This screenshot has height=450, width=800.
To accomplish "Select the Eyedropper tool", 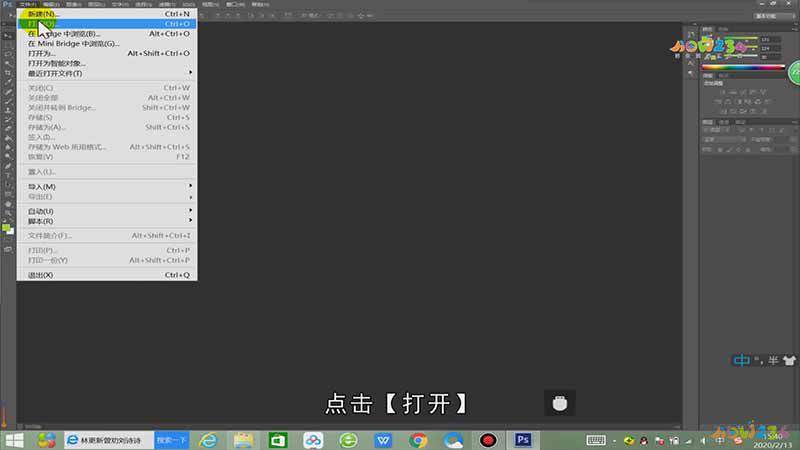I will click(8, 82).
